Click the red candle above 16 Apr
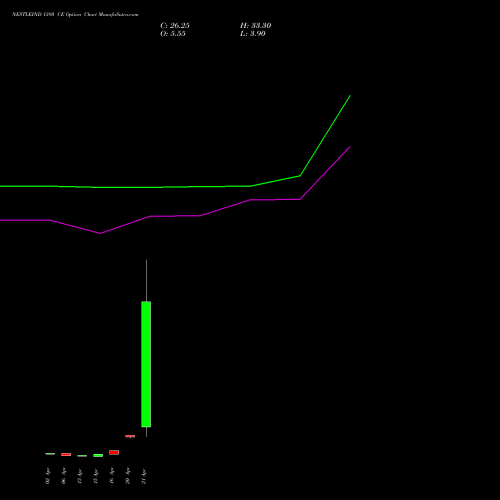The image size is (500, 500). point(114,452)
